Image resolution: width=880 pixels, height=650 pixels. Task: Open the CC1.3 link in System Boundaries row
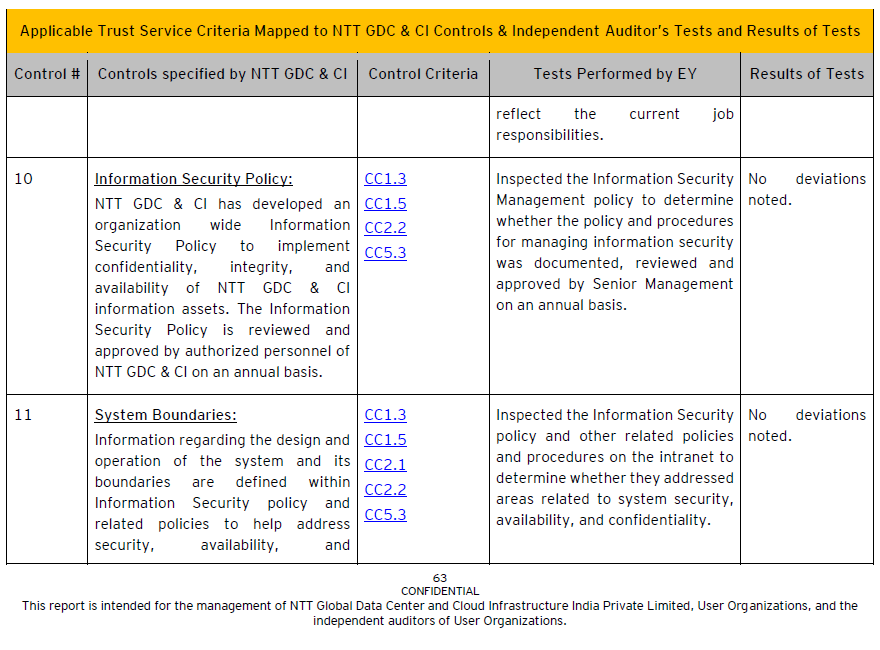(x=385, y=415)
